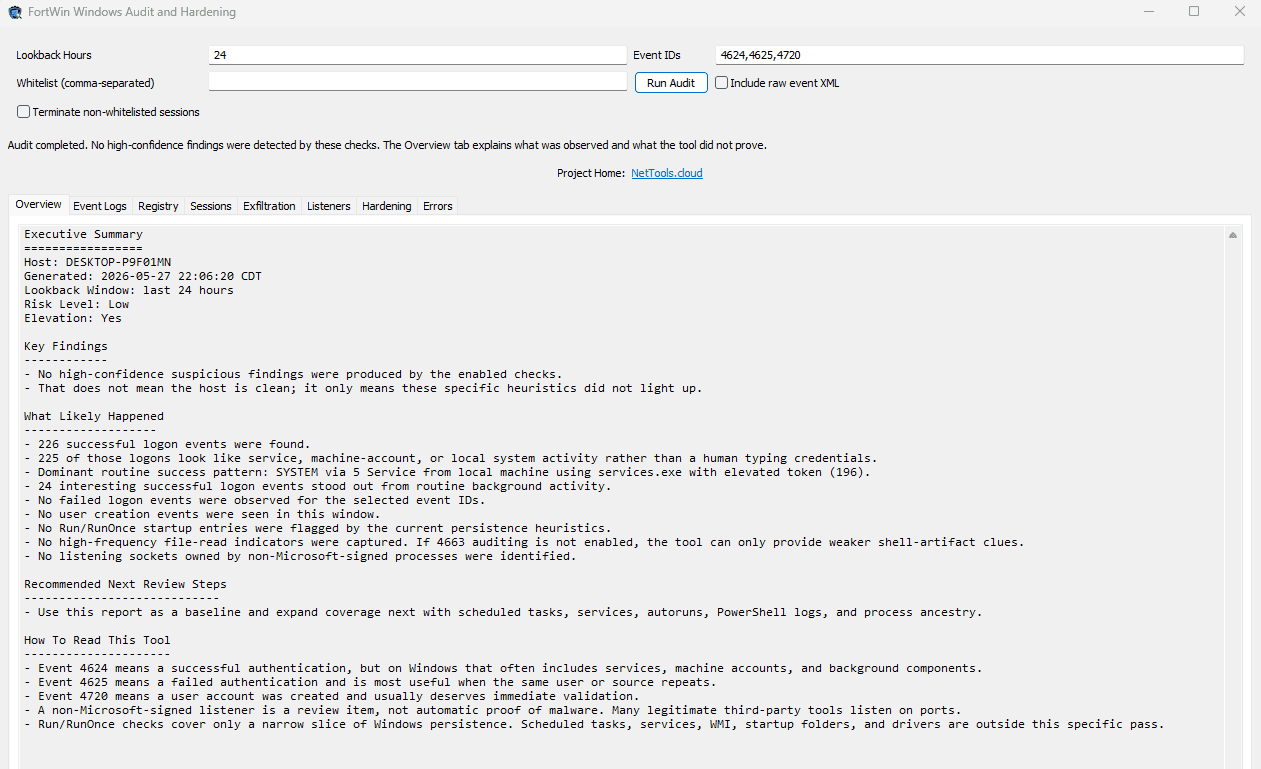Click the 'Executive Summary' heading

(x=84, y=234)
